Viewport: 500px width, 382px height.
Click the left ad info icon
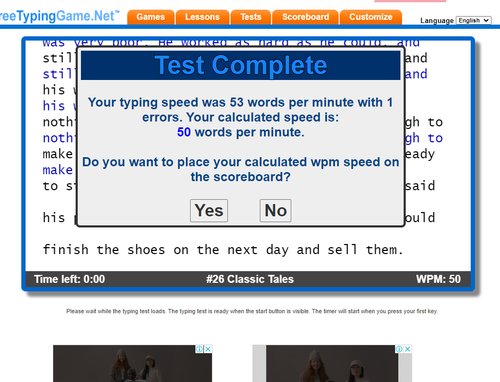pos(199,349)
